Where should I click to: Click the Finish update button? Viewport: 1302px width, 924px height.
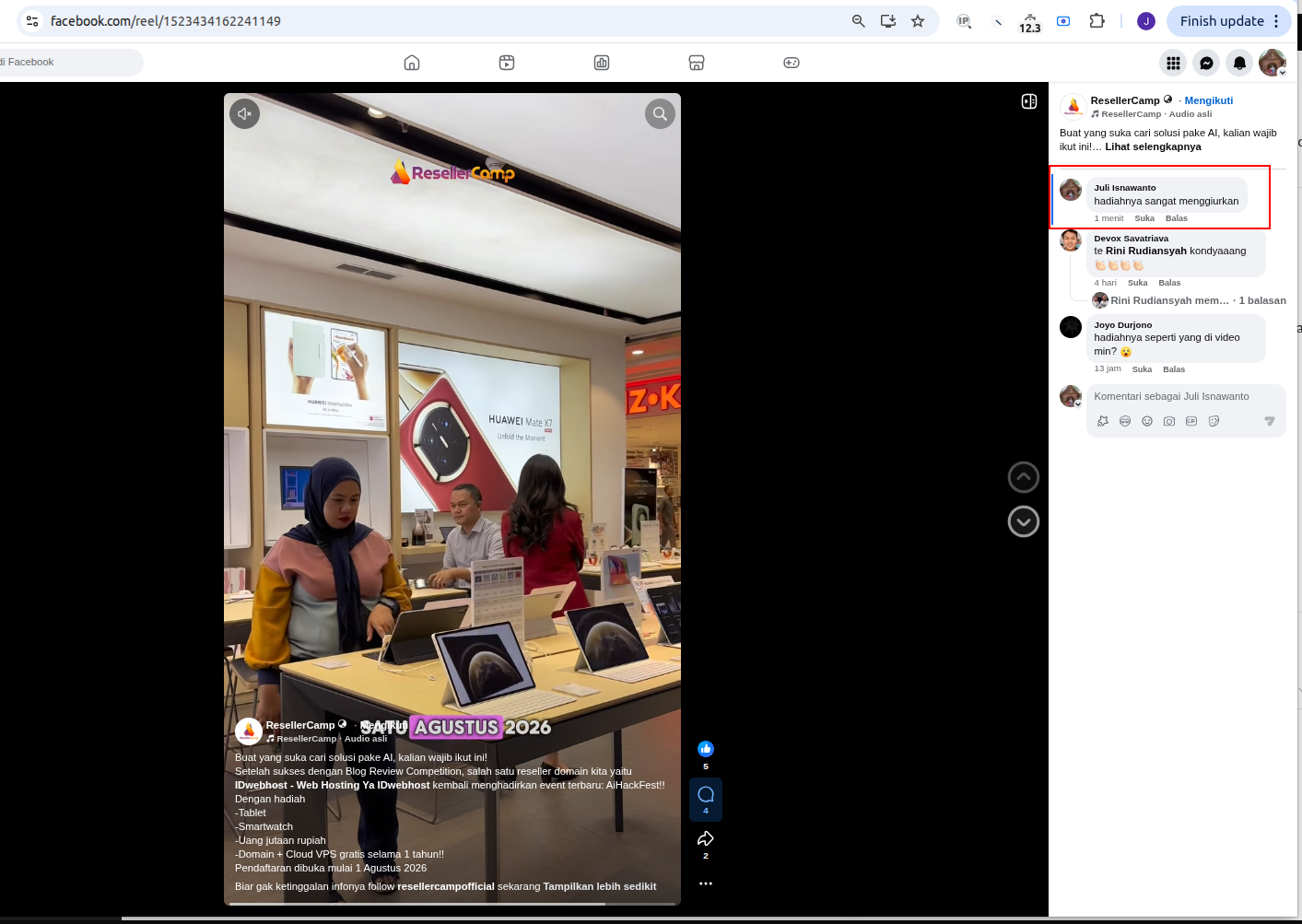(x=1221, y=21)
